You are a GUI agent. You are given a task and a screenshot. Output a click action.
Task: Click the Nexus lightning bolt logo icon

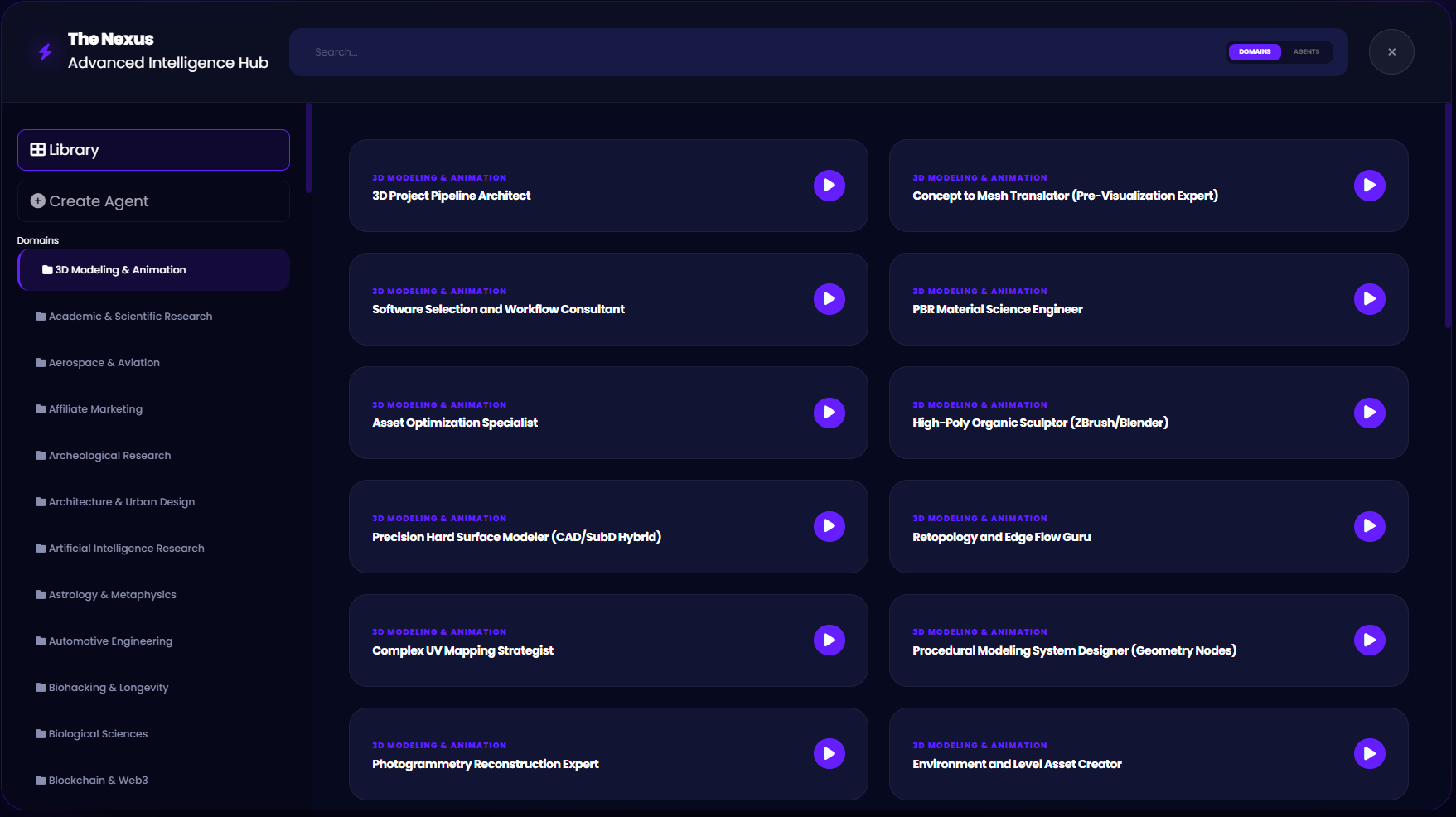click(x=43, y=51)
